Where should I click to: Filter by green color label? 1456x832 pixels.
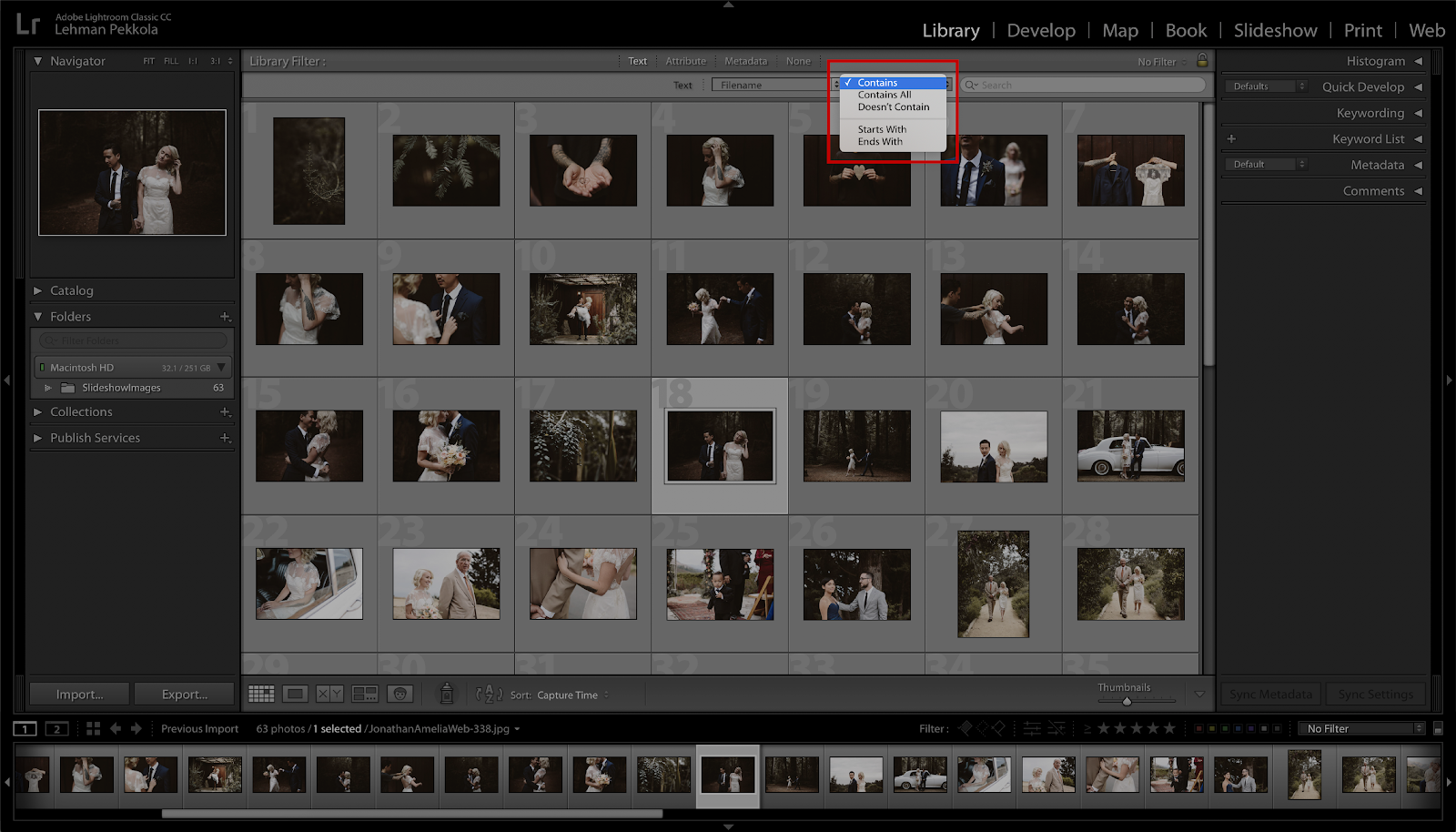(x=1225, y=728)
